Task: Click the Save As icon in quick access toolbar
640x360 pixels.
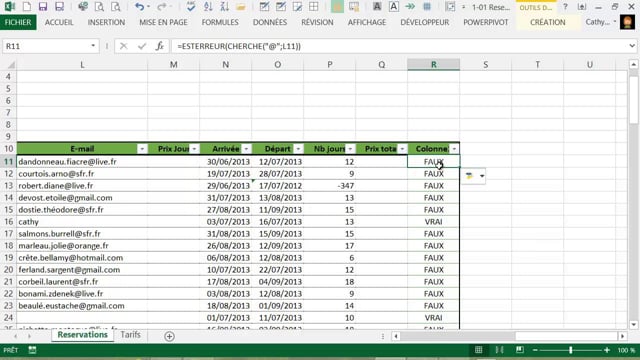Action: 59,7
